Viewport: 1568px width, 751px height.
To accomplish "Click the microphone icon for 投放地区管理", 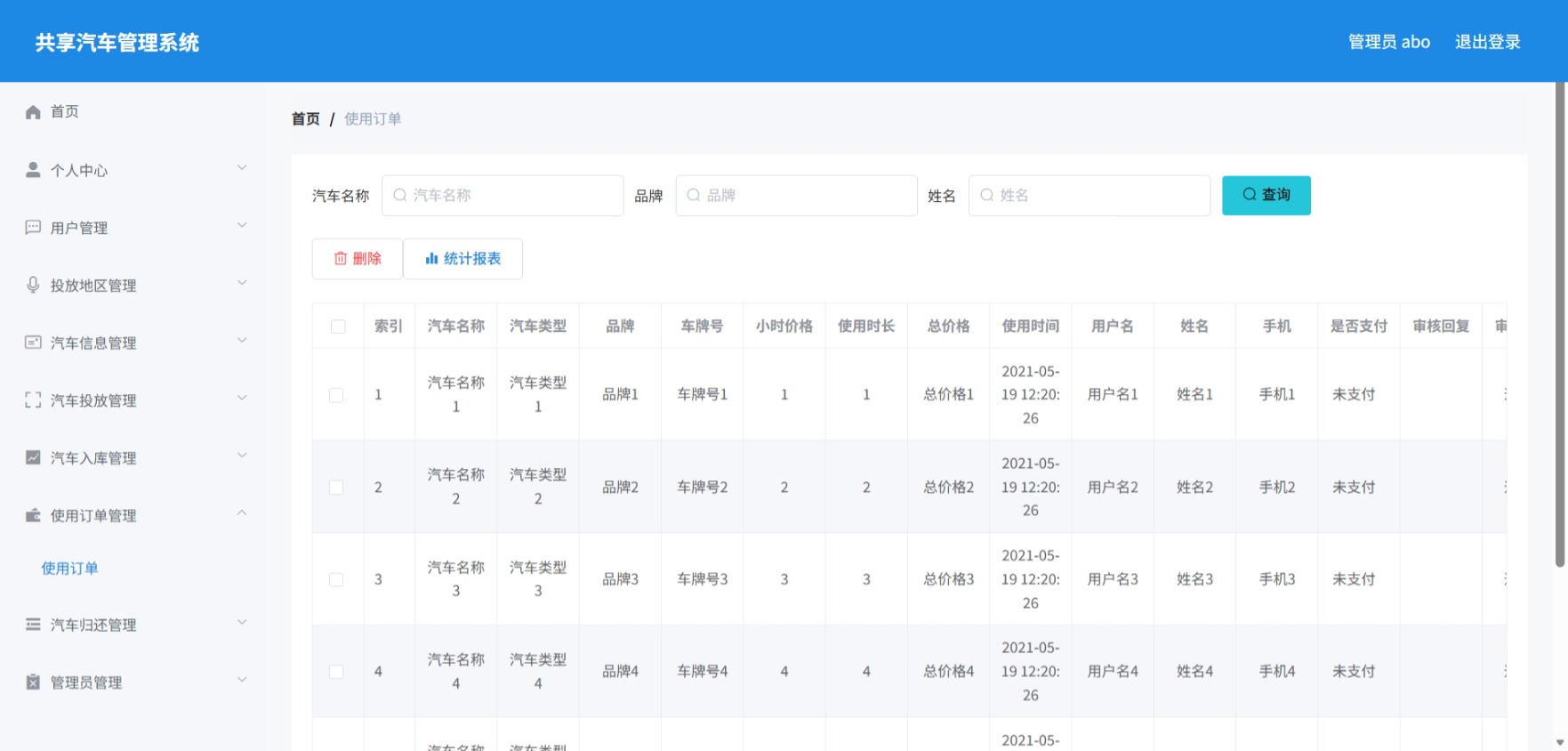I will click(33, 285).
